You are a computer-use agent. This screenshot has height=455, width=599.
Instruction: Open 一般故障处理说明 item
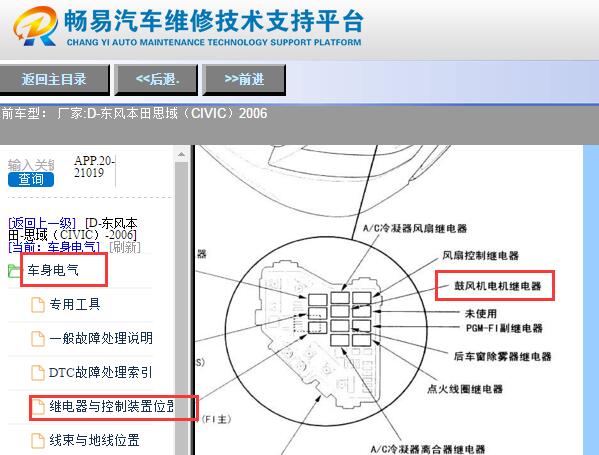coord(101,338)
